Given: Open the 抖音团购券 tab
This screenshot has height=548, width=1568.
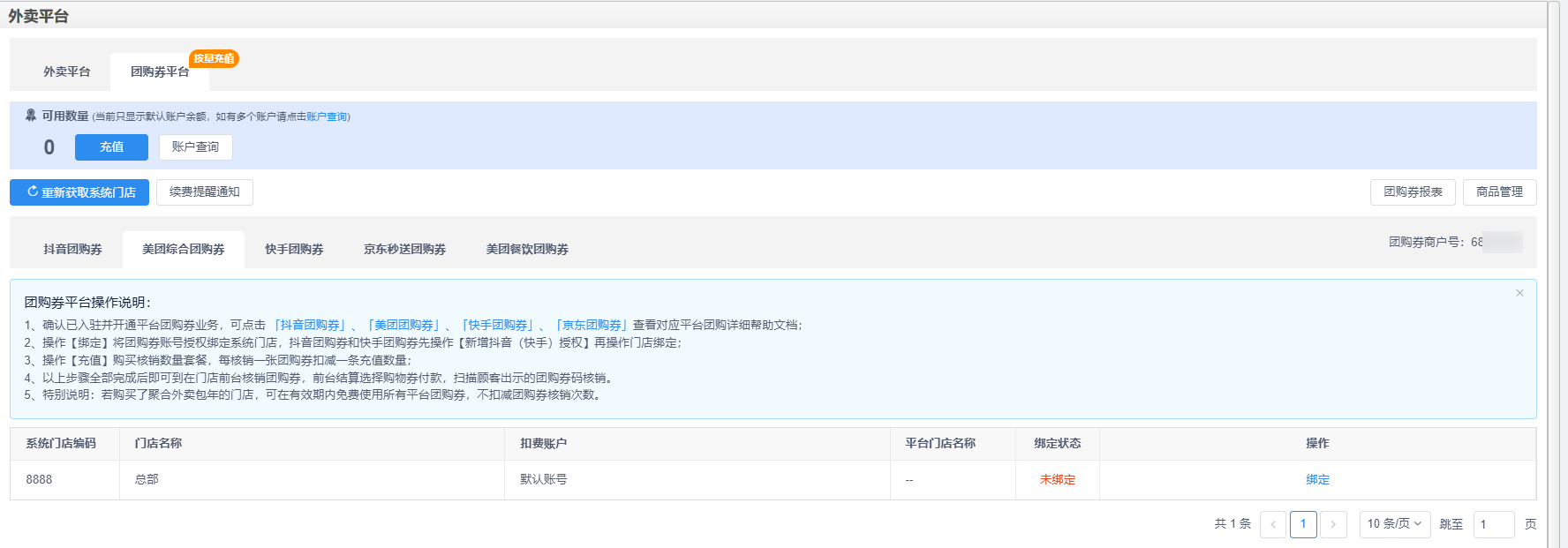Looking at the screenshot, I should 72,250.
